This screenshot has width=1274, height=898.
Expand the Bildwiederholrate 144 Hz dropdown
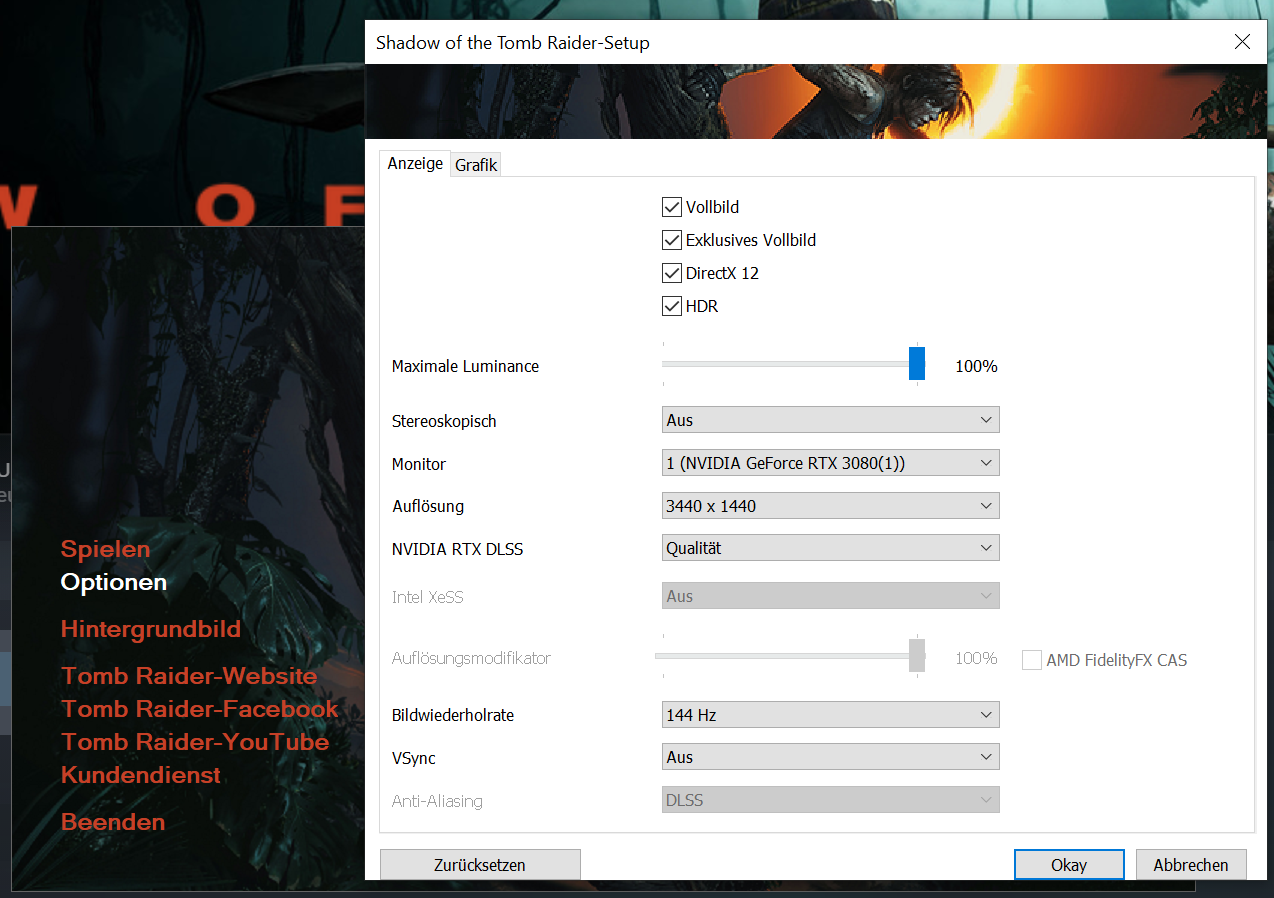point(830,715)
